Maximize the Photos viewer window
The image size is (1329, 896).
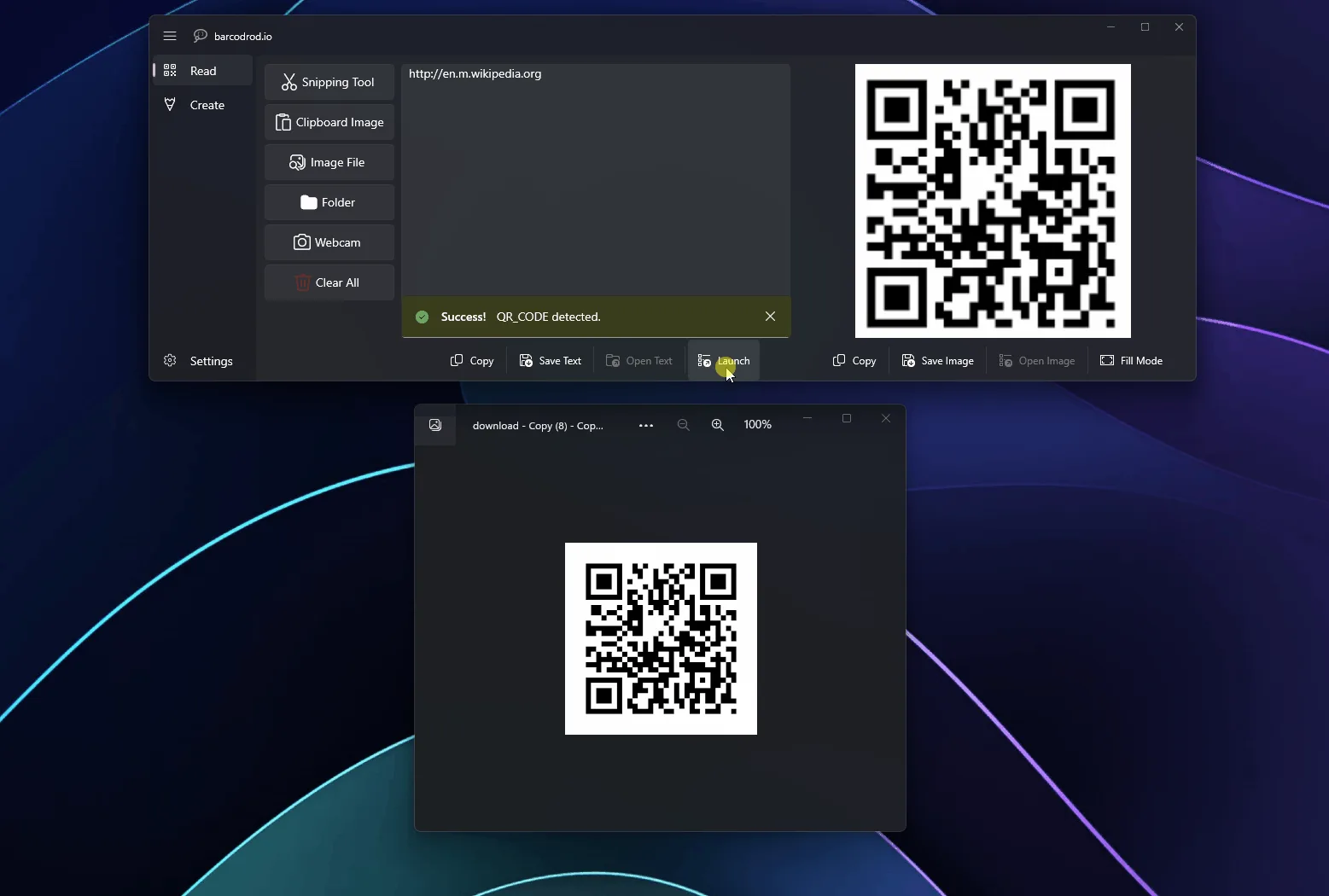pyautogui.click(x=847, y=418)
